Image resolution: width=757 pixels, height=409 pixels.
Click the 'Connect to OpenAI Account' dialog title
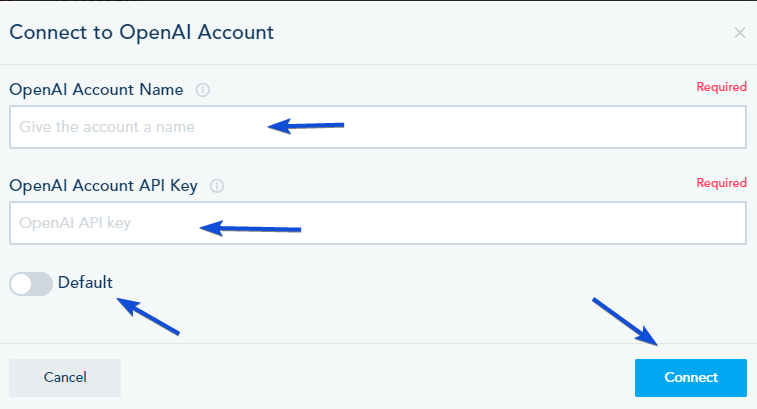tap(141, 32)
